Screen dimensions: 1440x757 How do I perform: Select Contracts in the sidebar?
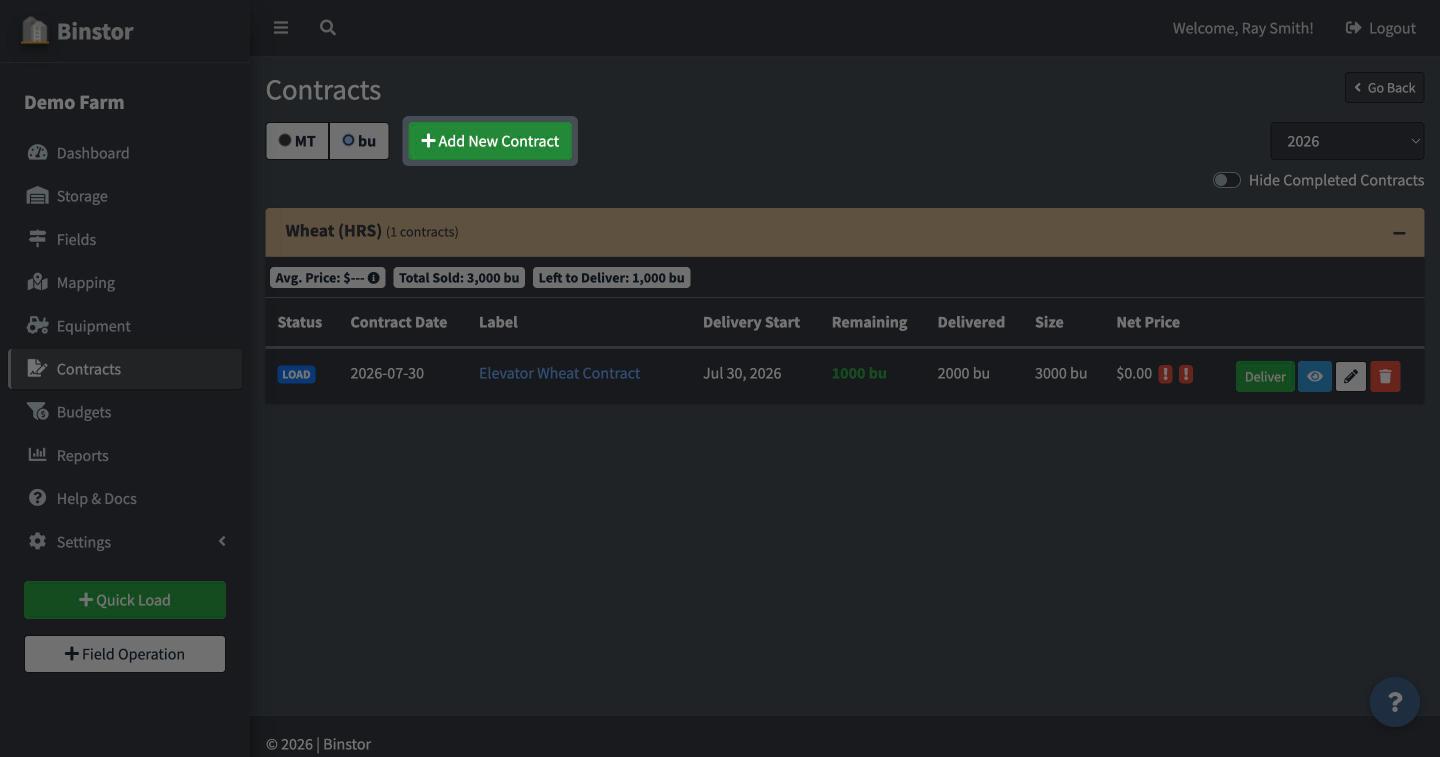point(125,369)
